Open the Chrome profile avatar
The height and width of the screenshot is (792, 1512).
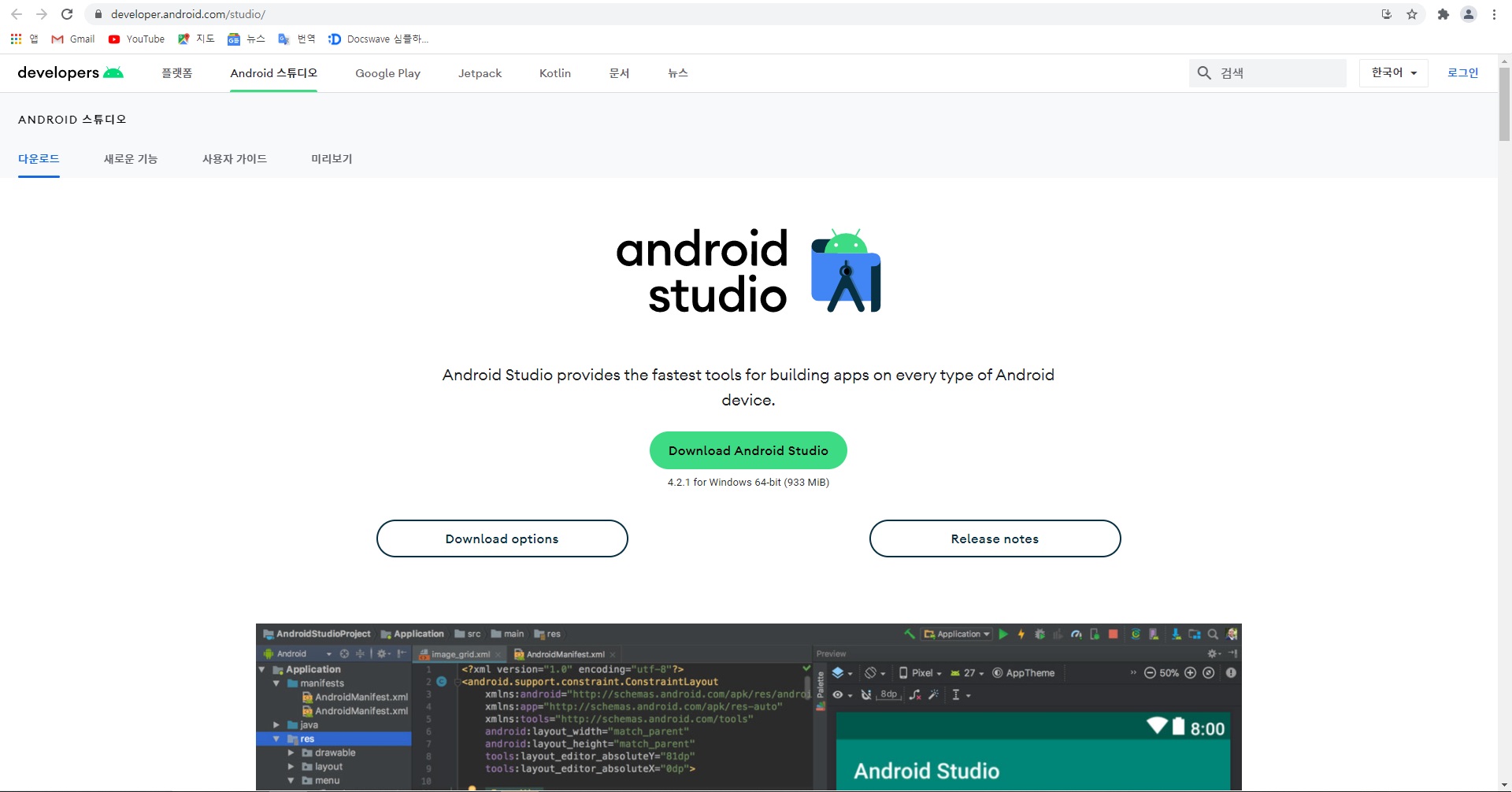point(1469,14)
